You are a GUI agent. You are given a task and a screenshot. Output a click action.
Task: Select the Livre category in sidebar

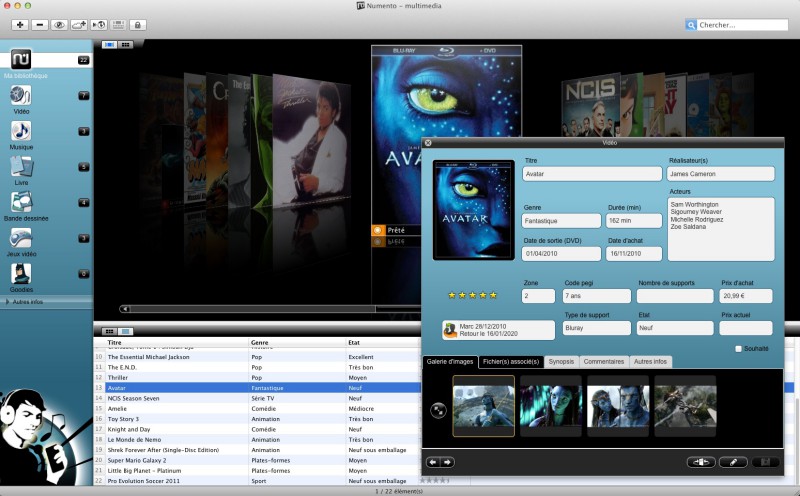pyautogui.click(x=21, y=171)
